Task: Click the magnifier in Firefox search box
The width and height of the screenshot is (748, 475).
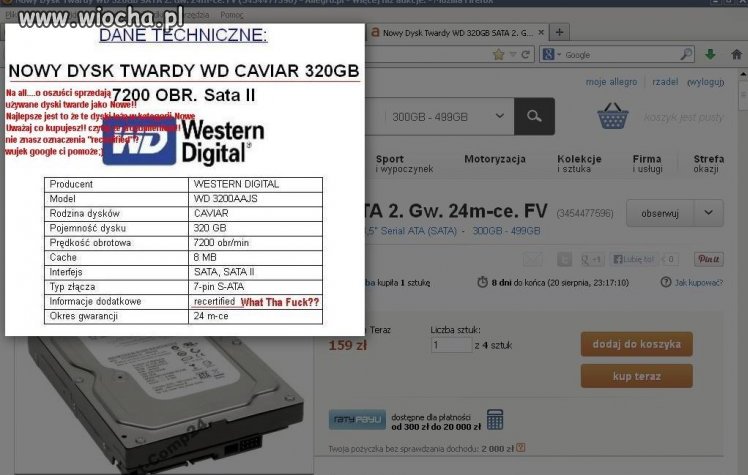Action: (x=686, y=54)
